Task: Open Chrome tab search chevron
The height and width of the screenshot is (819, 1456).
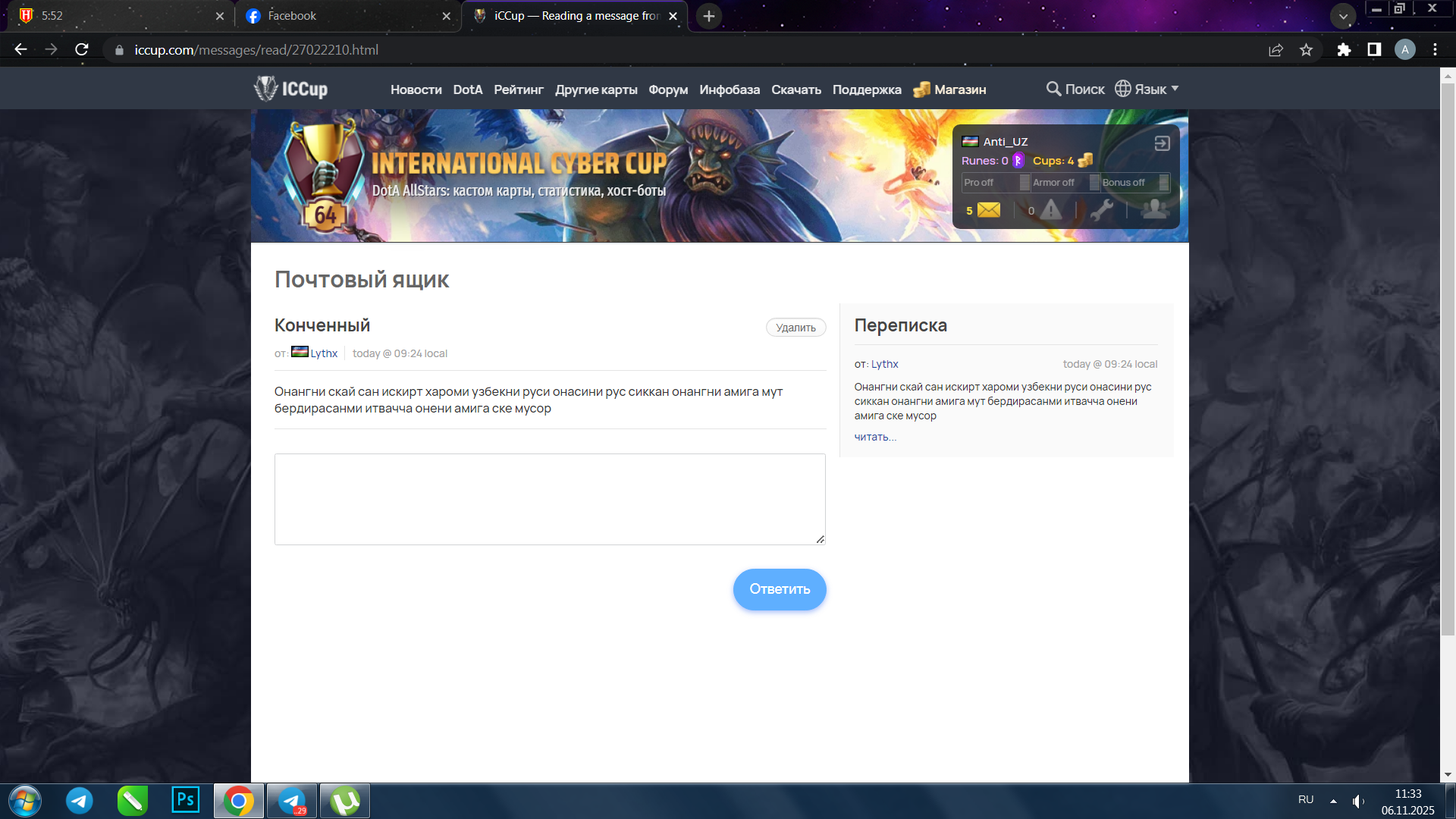Action: (1342, 16)
